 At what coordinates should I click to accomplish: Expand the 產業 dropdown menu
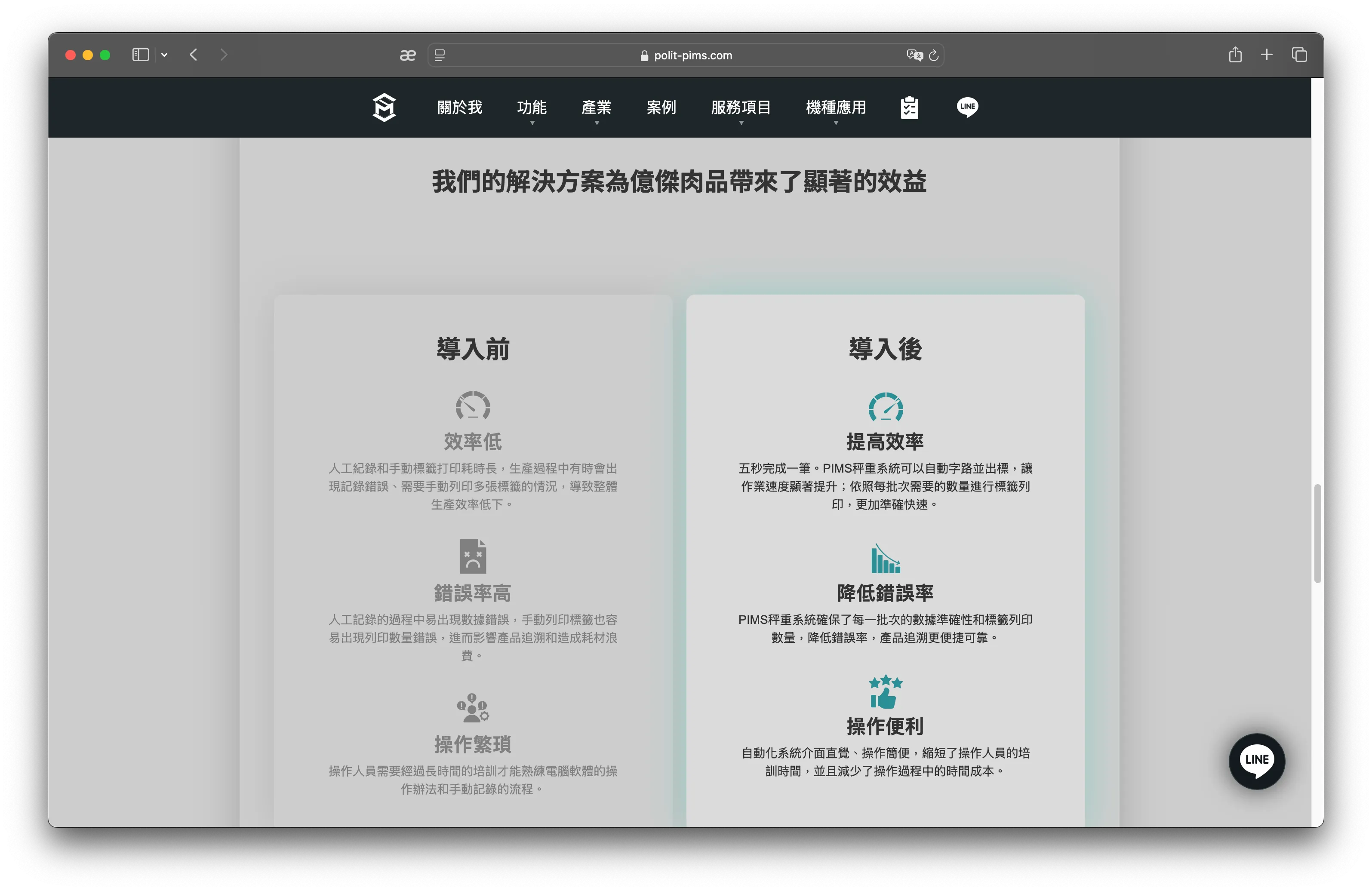(x=597, y=108)
